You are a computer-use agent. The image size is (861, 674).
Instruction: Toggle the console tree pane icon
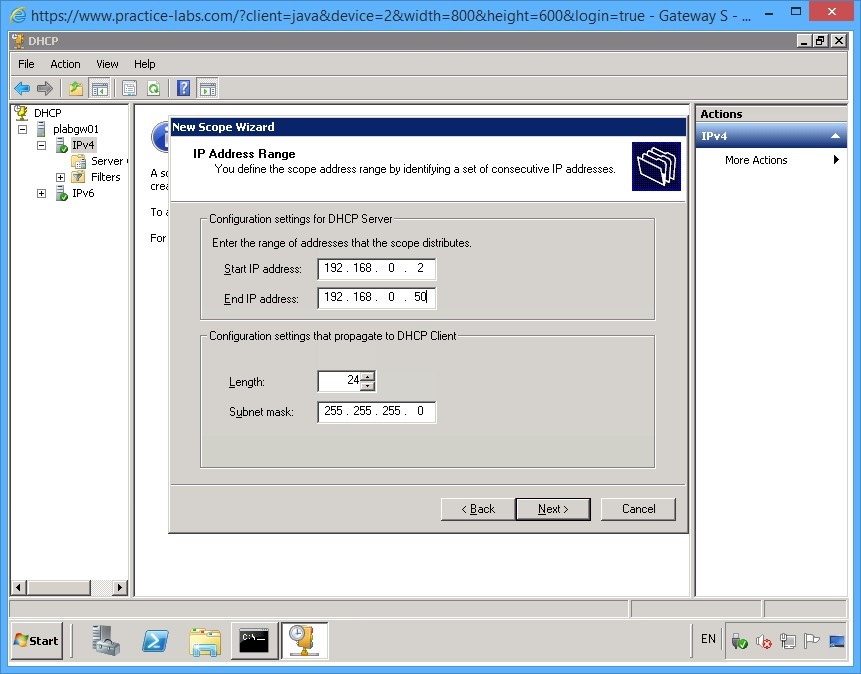coord(101,88)
